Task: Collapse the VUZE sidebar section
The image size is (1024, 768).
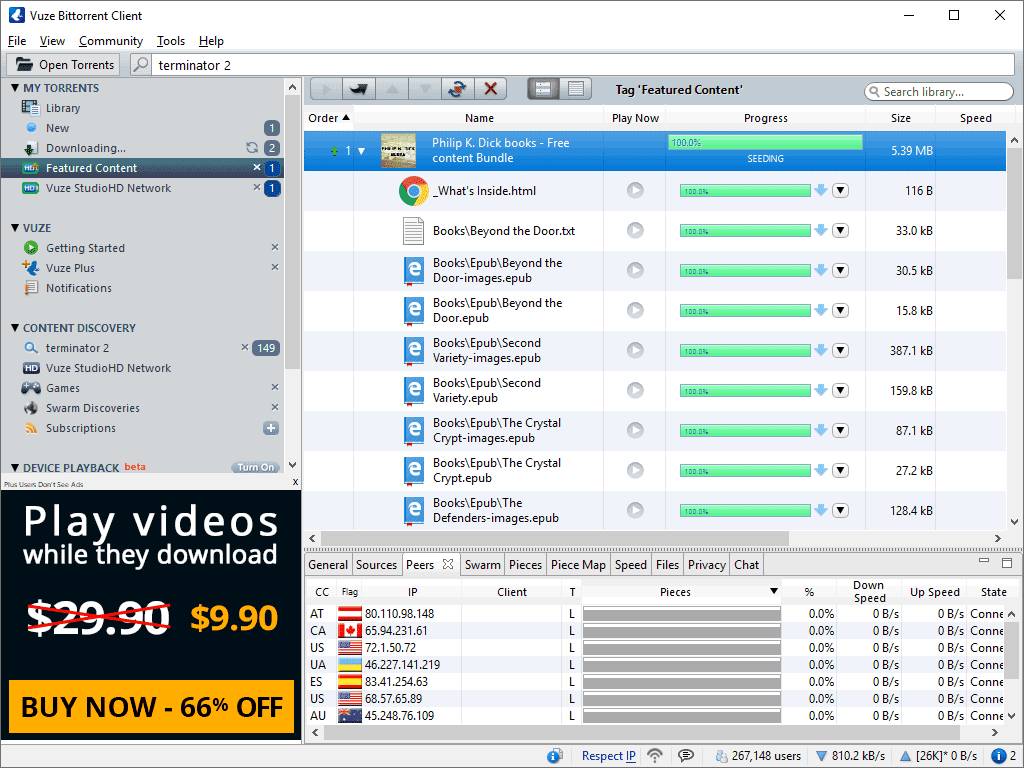Action: tap(14, 228)
